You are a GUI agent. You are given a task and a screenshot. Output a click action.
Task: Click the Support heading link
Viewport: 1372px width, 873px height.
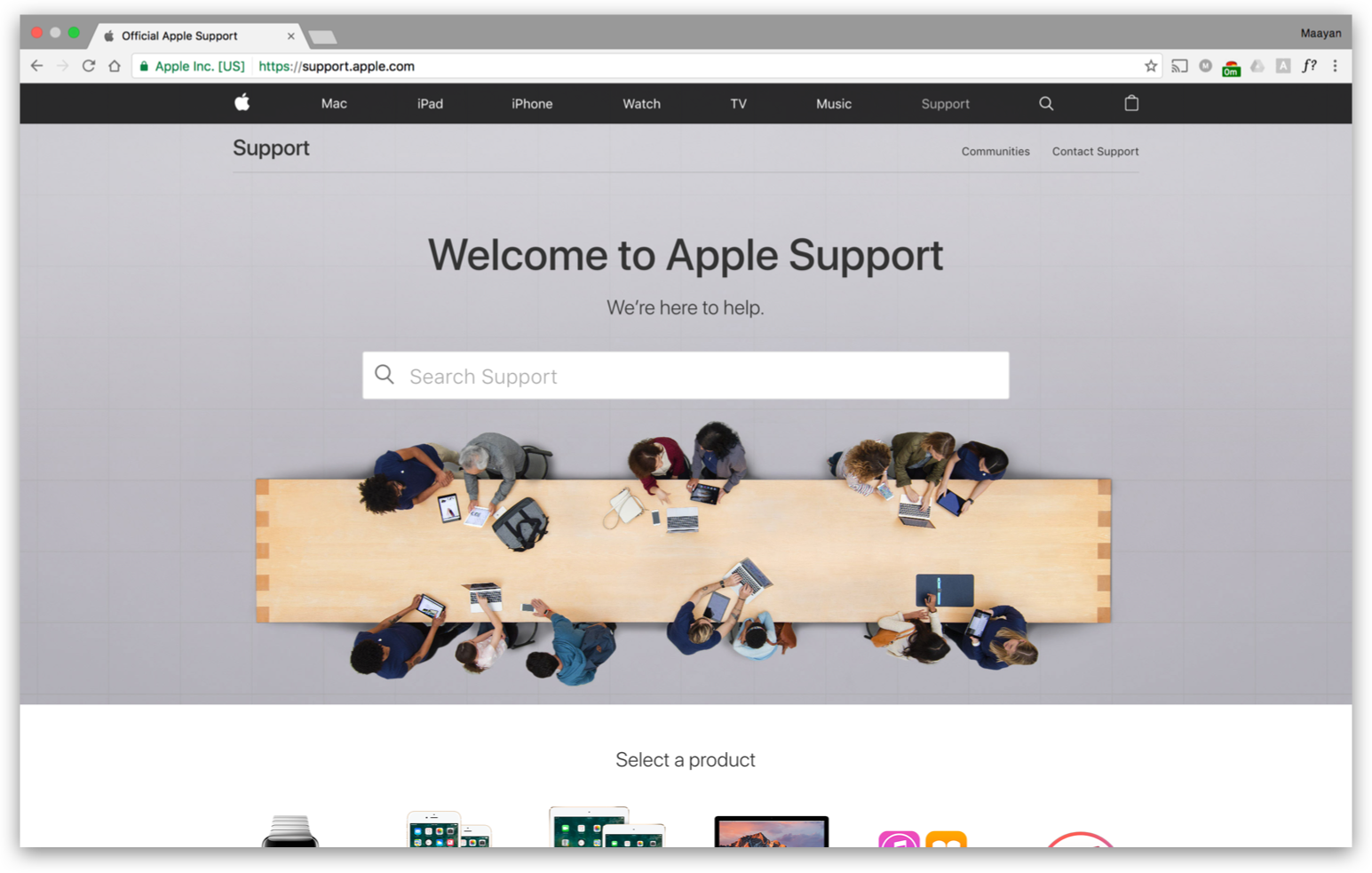point(271,147)
